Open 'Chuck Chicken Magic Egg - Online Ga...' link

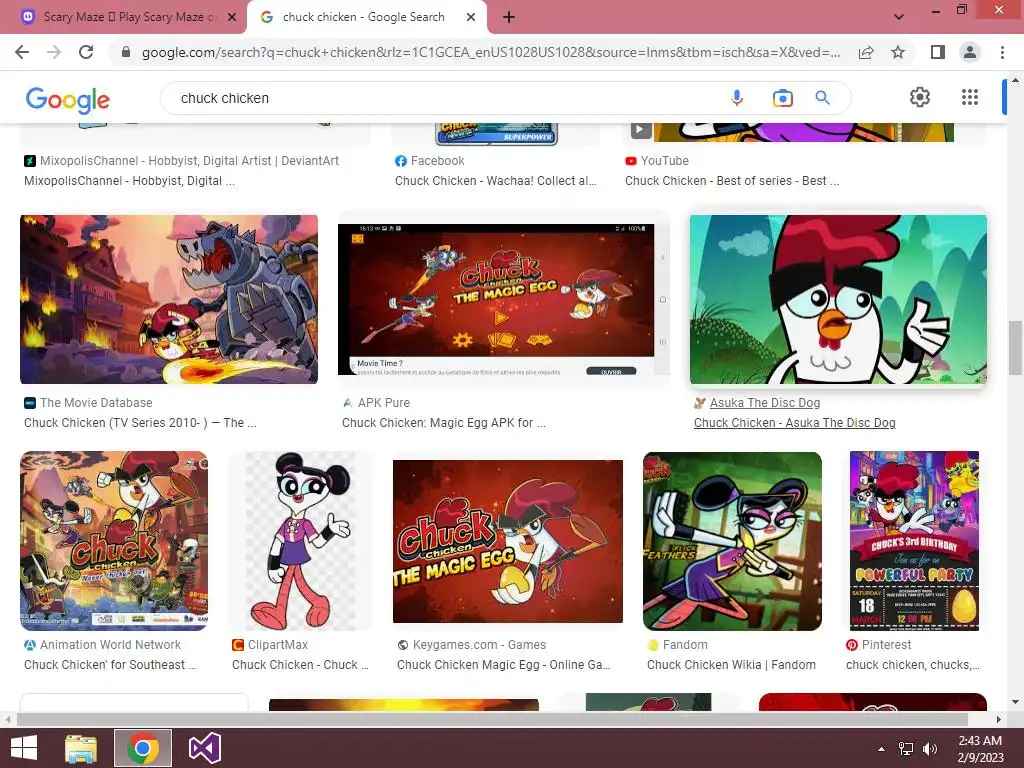pos(504,665)
